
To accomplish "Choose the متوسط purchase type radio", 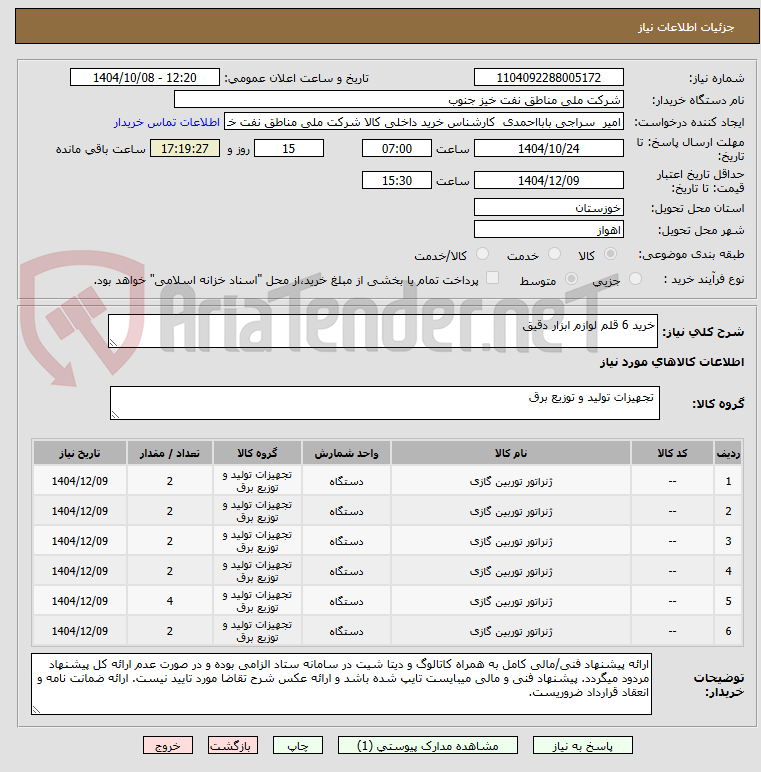I will pyautogui.click(x=571, y=279).
